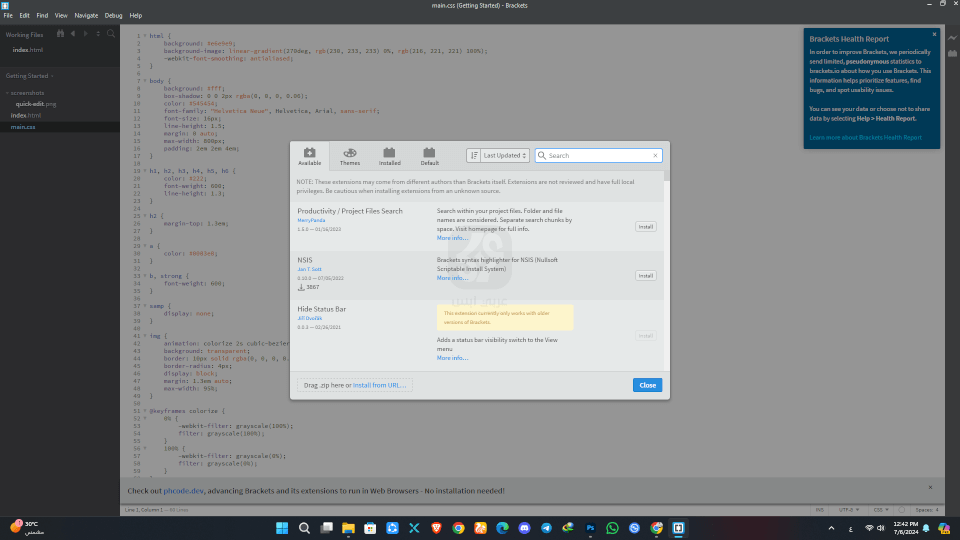Image resolution: width=960 pixels, height=540 pixels.
Task: Click the extension Search input field
Action: pos(597,155)
